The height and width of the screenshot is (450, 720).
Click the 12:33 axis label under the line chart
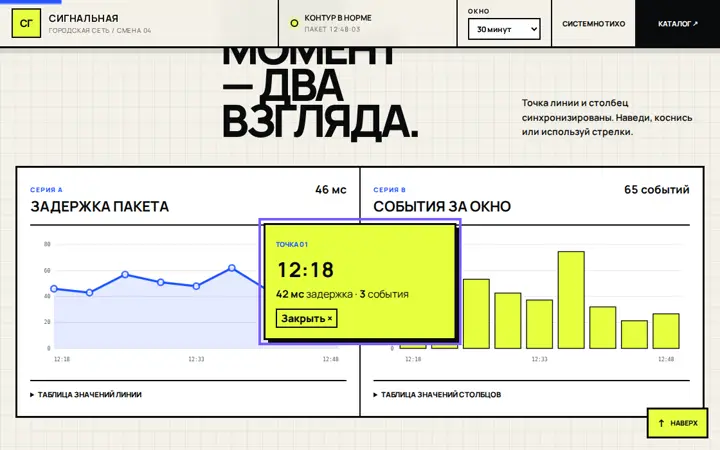(x=196, y=359)
